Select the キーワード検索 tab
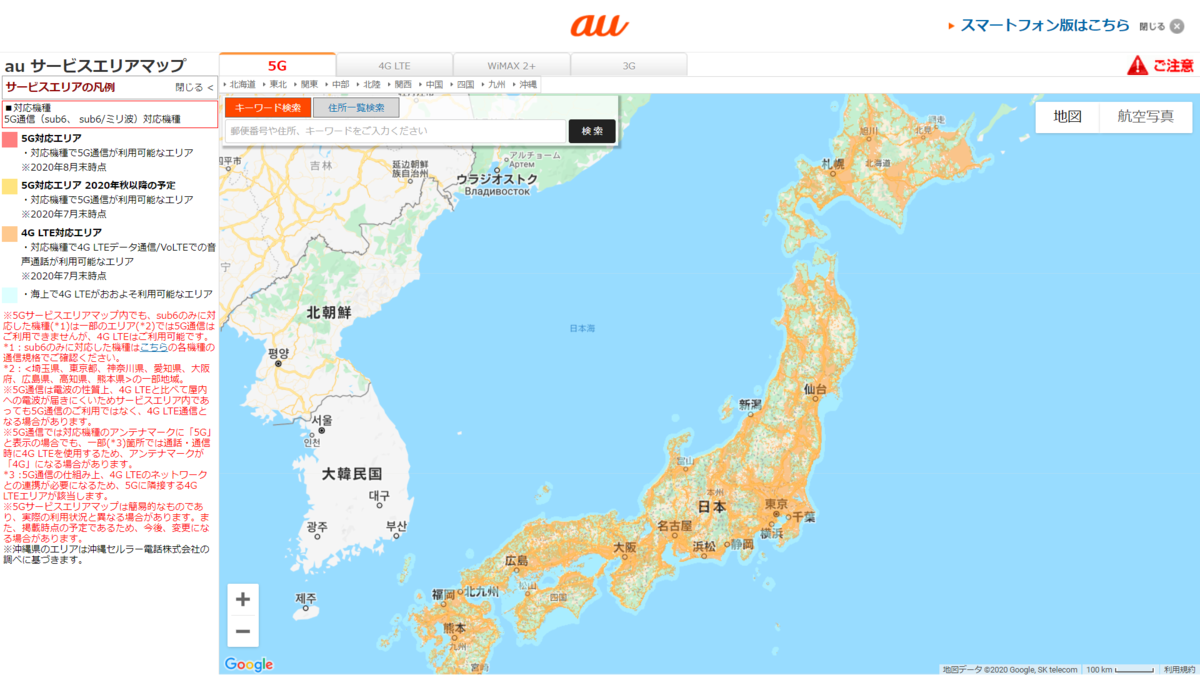The width and height of the screenshot is (1200, 675). tap(268, 108)
